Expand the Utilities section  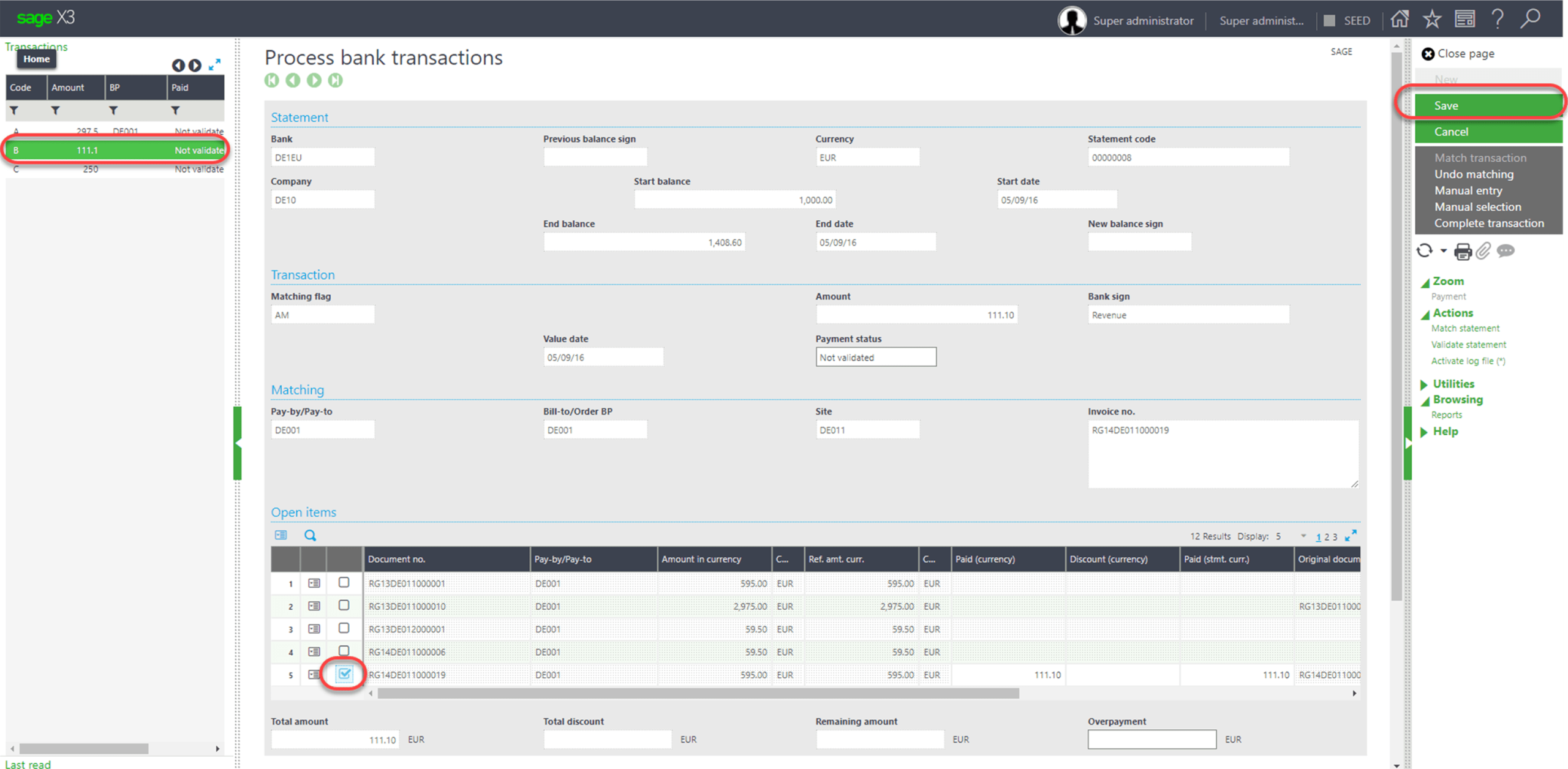1453,384
